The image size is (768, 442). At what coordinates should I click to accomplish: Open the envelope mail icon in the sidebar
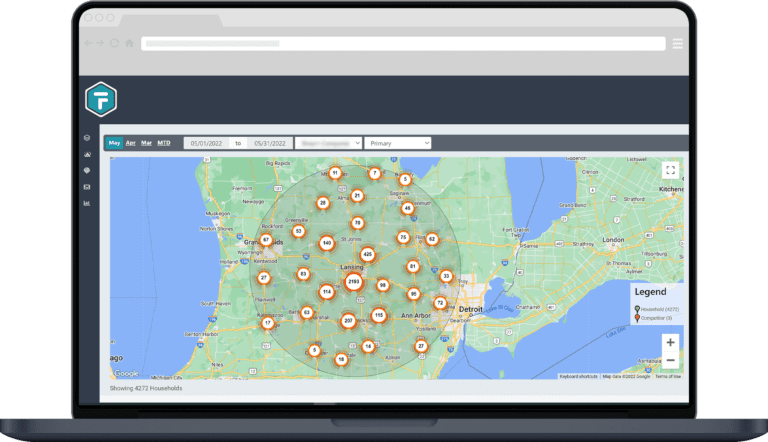click(x=87, y=187)
